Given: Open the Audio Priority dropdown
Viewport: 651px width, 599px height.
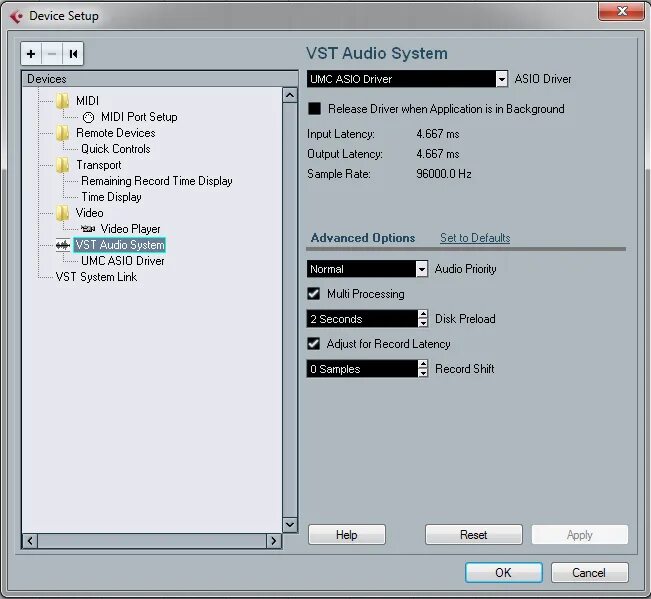Looking at the screenshot, I should click(x=421, y=269).
